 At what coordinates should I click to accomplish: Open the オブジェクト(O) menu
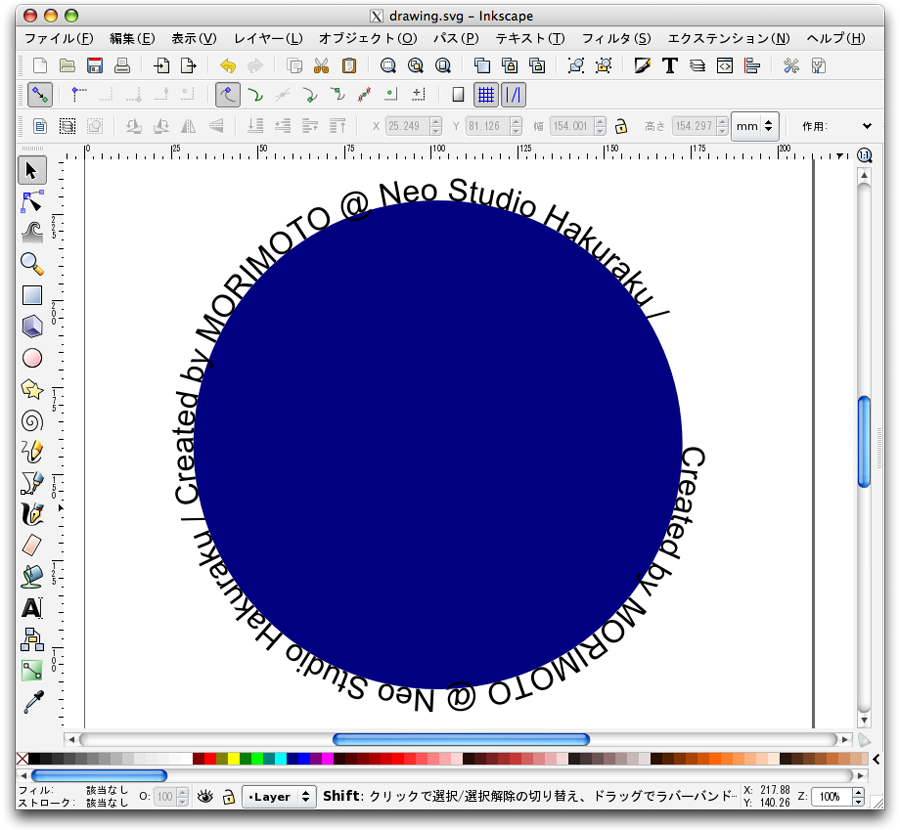pyautogui.click(x=368, y=38)
